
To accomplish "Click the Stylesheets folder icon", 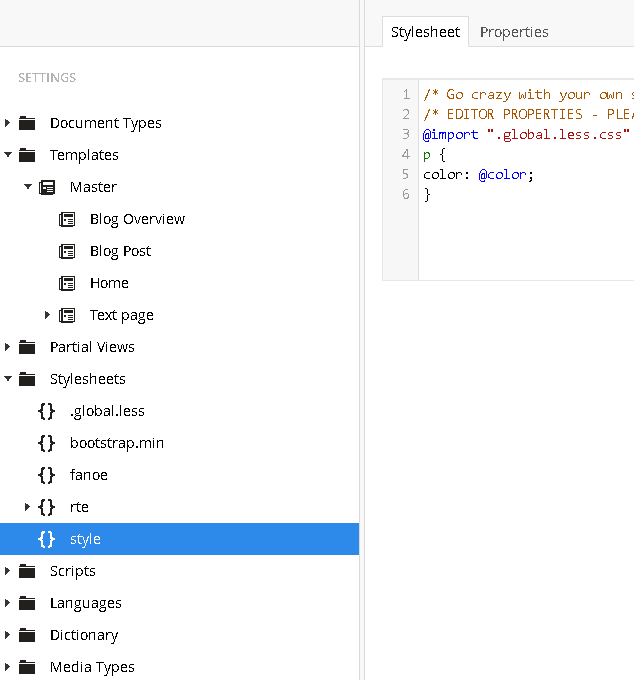I will [27, 379].
